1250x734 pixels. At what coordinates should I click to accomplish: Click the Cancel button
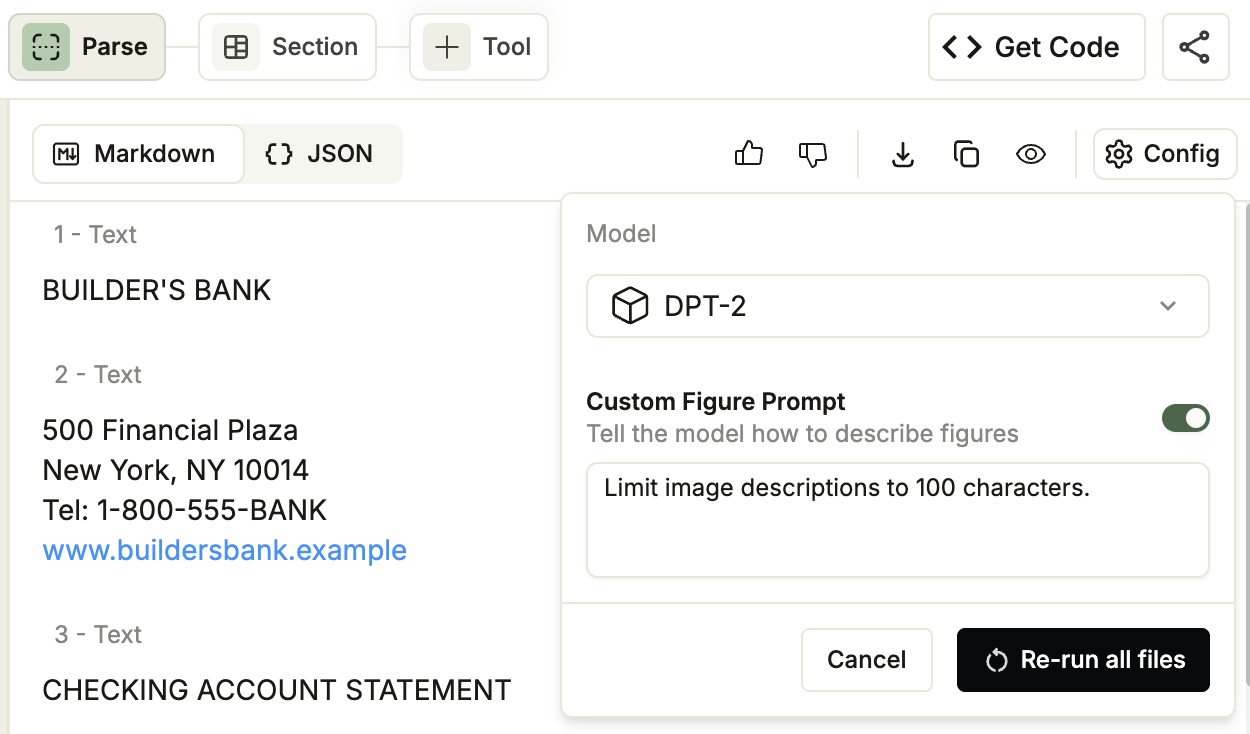[x=867, y=660]
